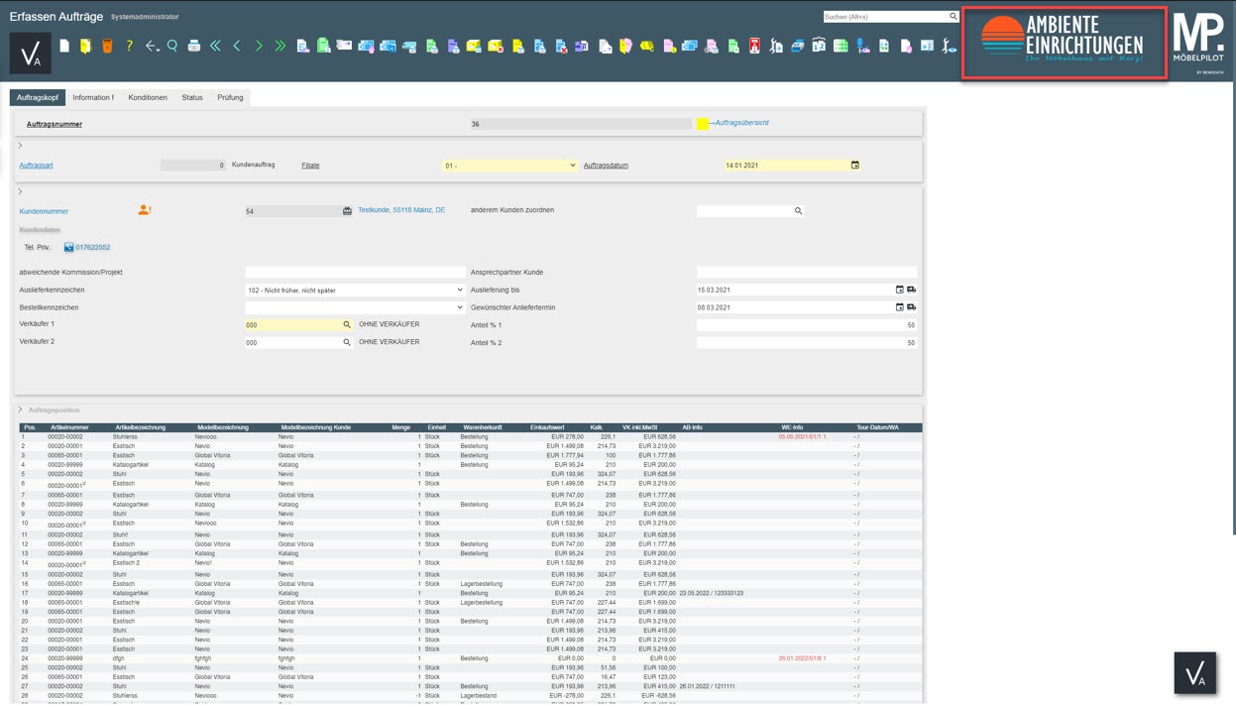Open the Auftragsübersicht link
1236x705 pixels.
click(741, 123)
